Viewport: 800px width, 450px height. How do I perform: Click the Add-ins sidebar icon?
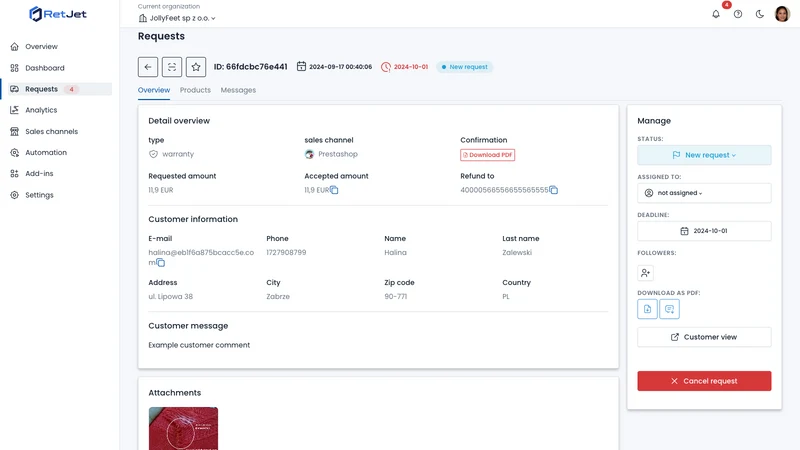pyautogui.click(x=14, y=173)
